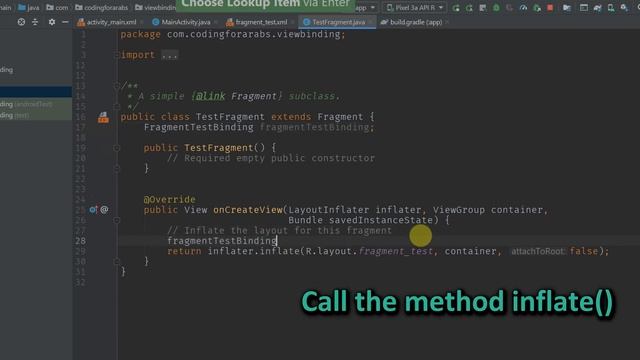Image resolution: width=640 pixels, height=360 pixels.
Task: Click the green Debug app bug icon
Action: [496, 8]
